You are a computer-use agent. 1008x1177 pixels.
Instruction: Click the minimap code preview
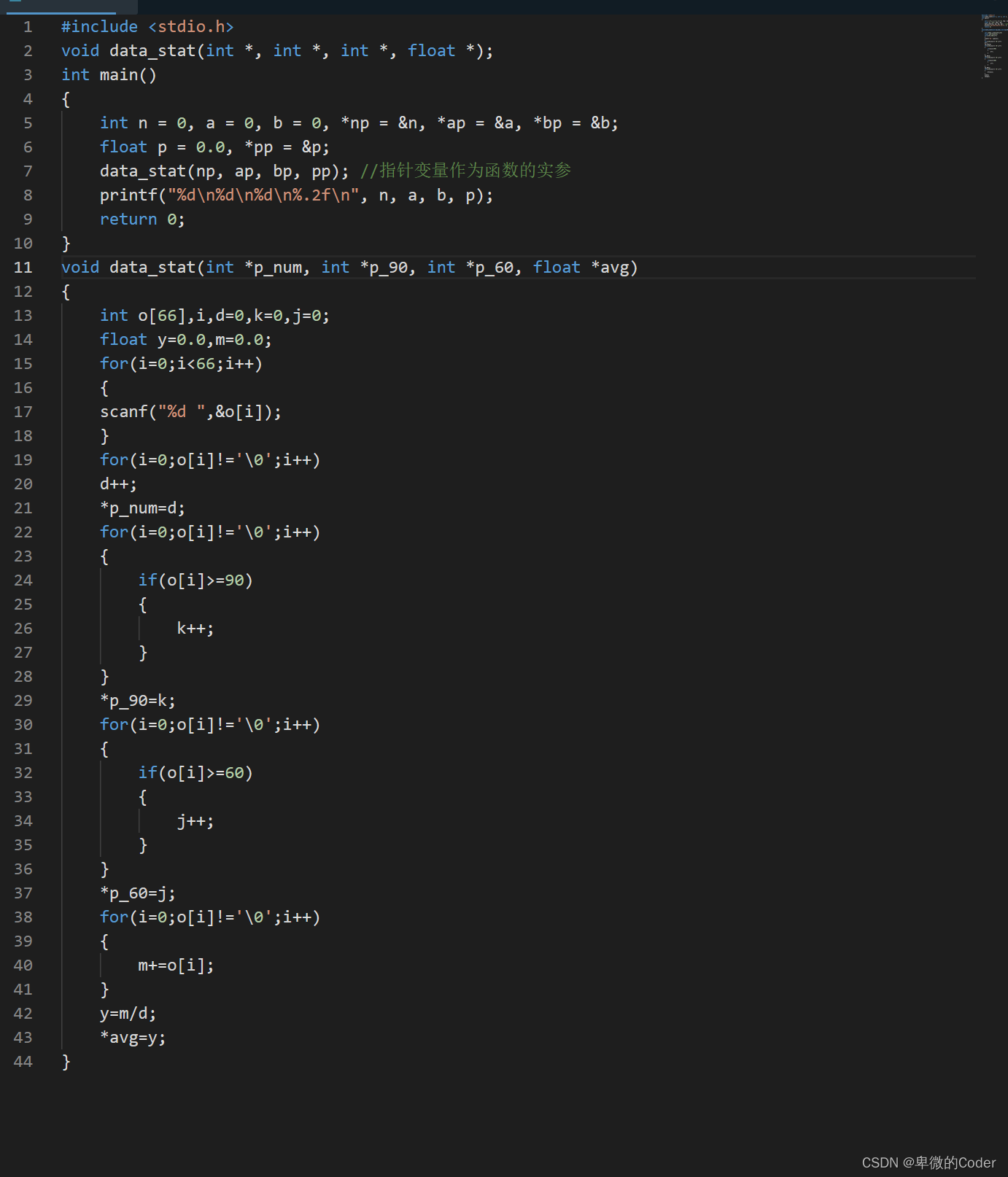tap(992, 45)
